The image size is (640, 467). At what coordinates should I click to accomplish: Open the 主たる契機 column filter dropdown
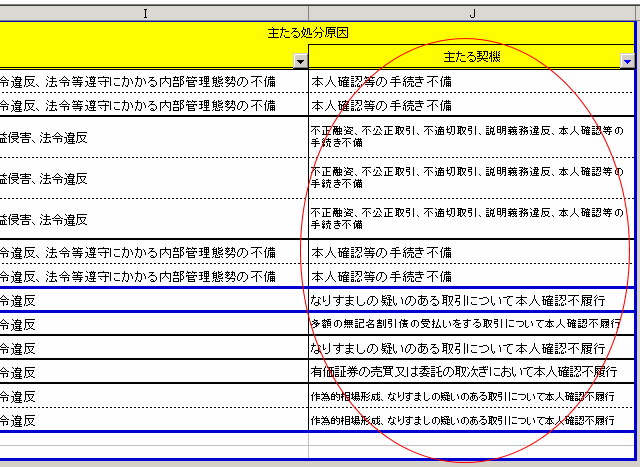(627, 60)
